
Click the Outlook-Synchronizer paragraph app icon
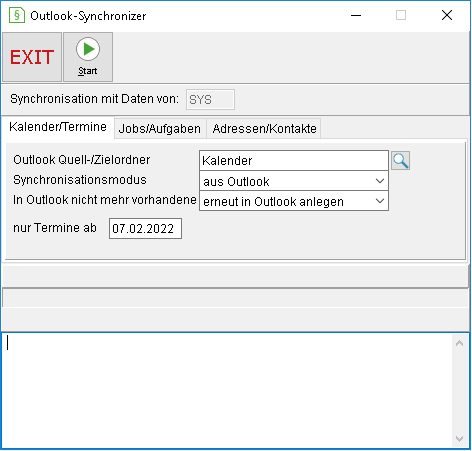pyautogui.click(x=17, y=15)
